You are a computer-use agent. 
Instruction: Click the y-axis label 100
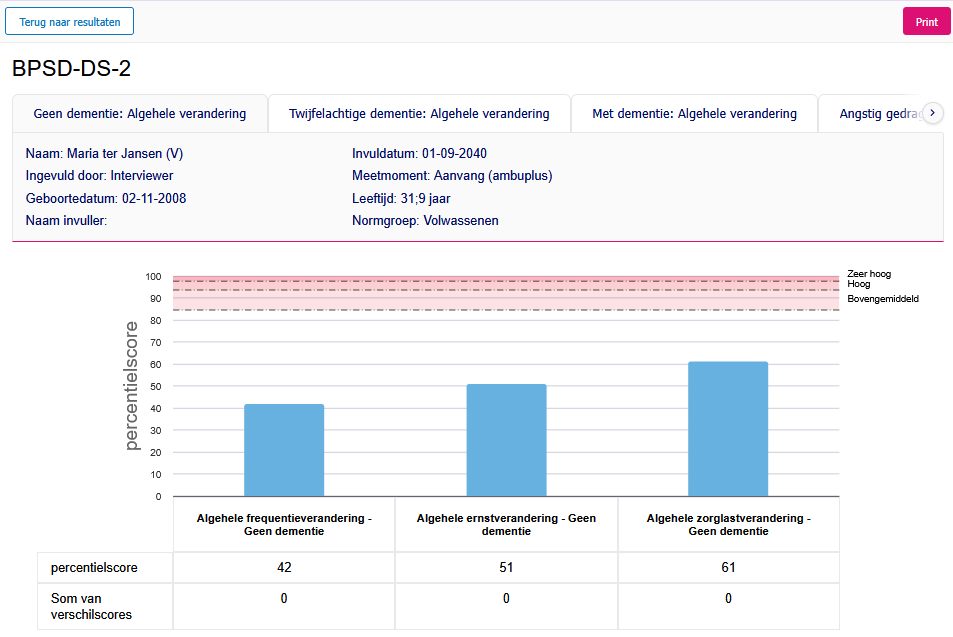click(153, 277)
